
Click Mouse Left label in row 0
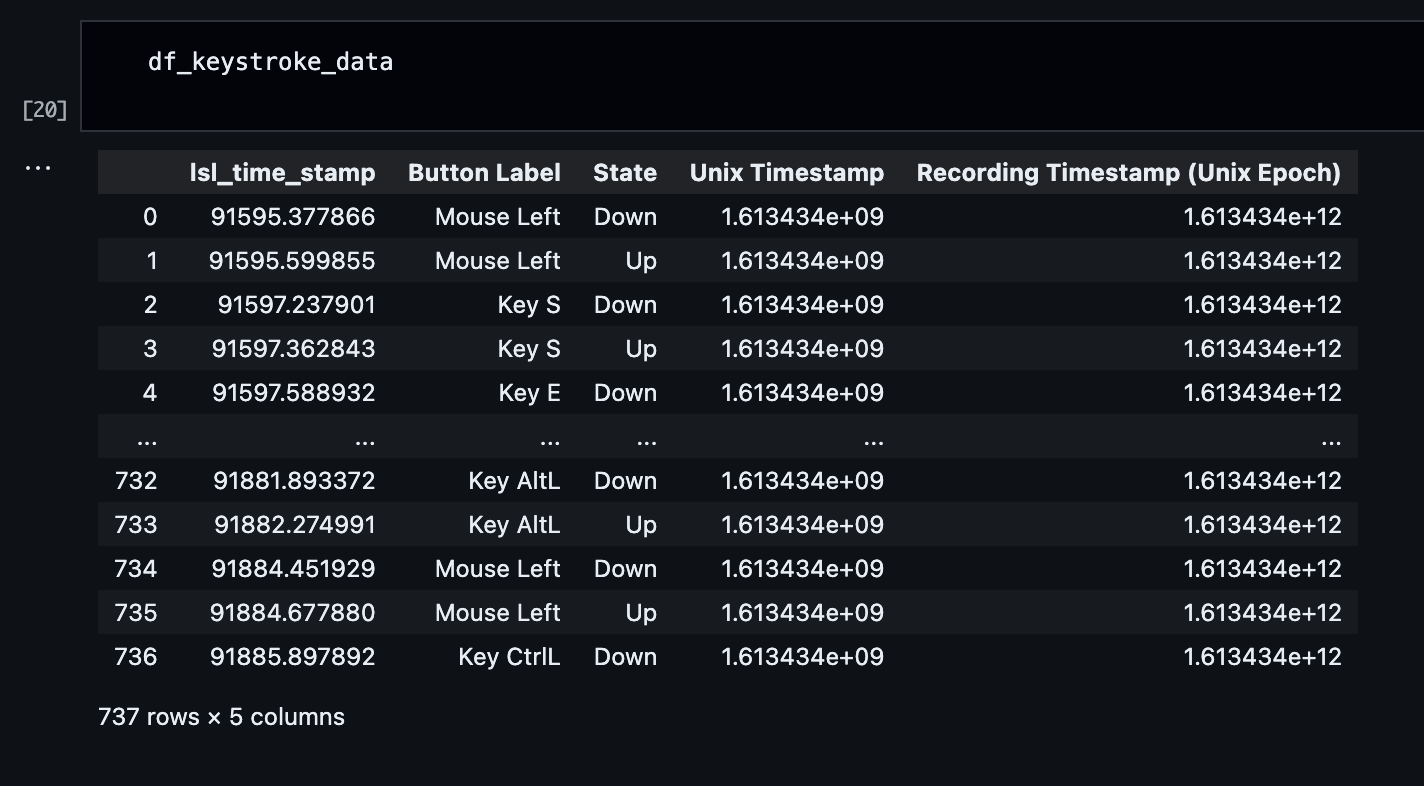click(x=498, y=217)
